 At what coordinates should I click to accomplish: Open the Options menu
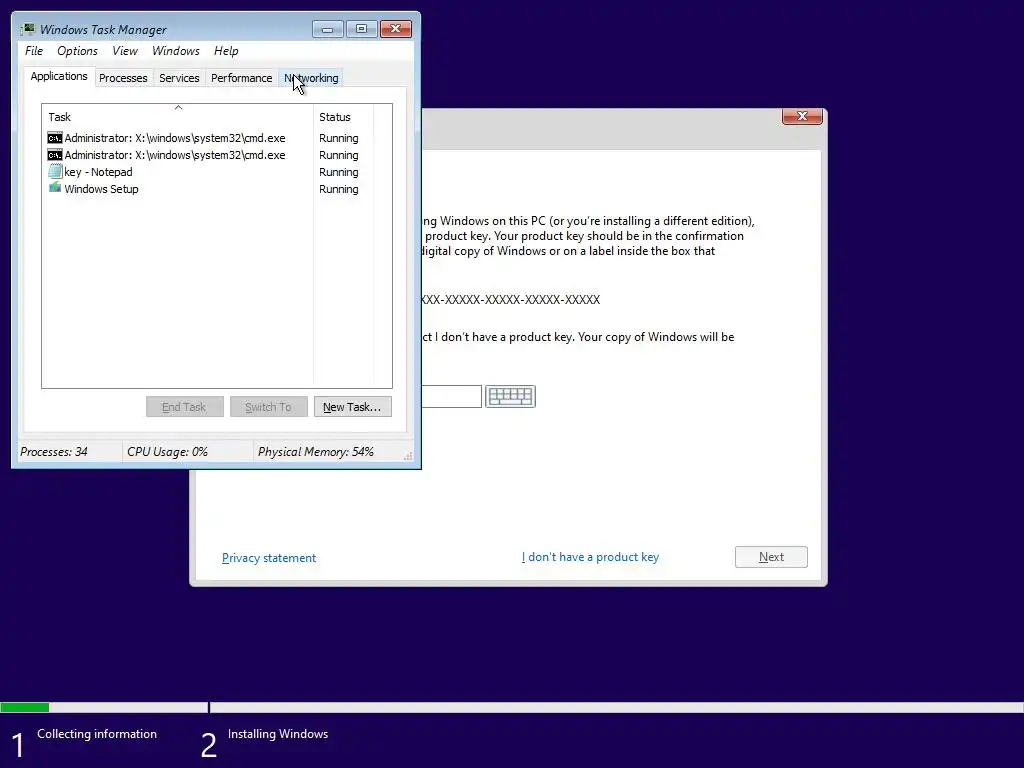point(77,51)
